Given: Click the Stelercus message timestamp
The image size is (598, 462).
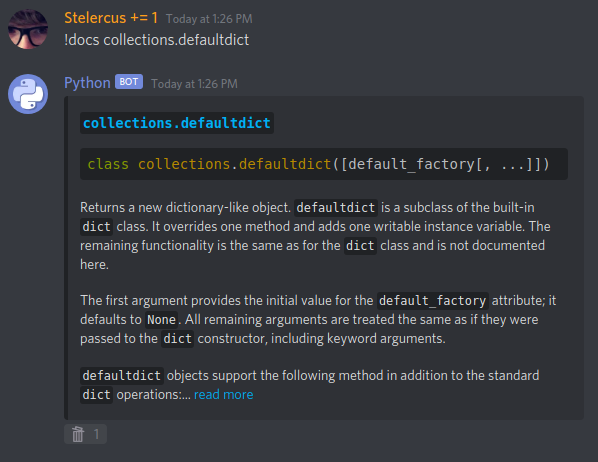Looking at the screenshot, I should click(x=209, y=19).
